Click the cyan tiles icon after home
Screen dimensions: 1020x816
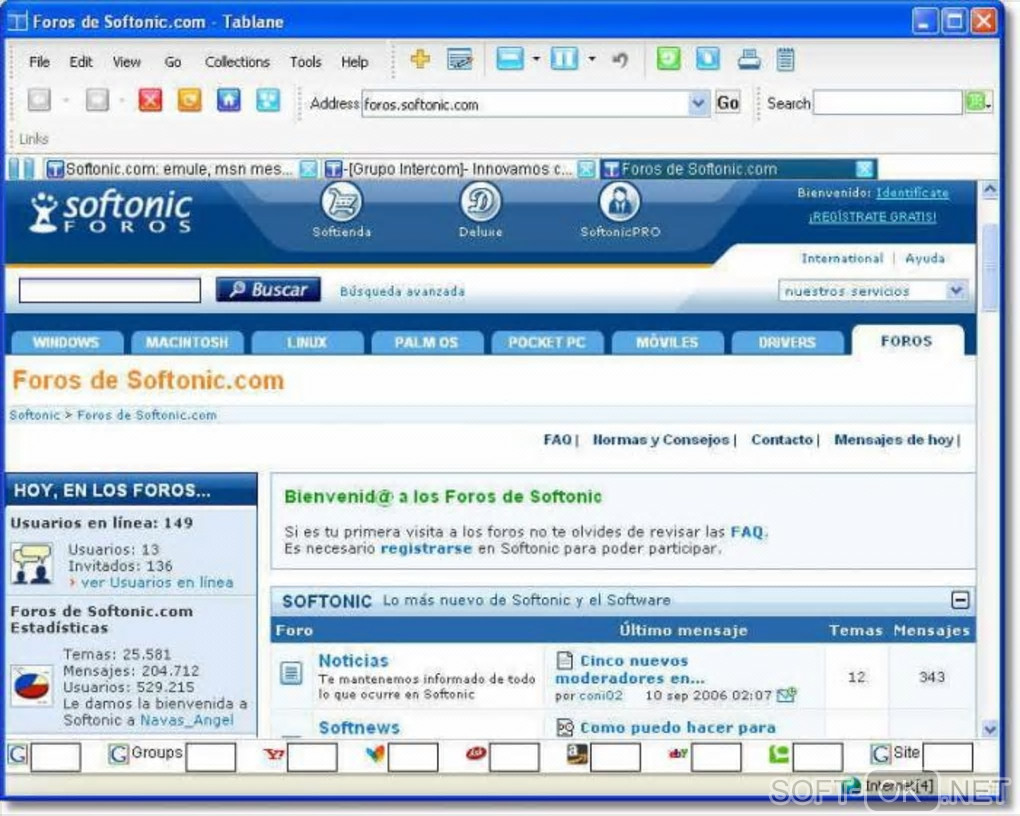point(267,100)
